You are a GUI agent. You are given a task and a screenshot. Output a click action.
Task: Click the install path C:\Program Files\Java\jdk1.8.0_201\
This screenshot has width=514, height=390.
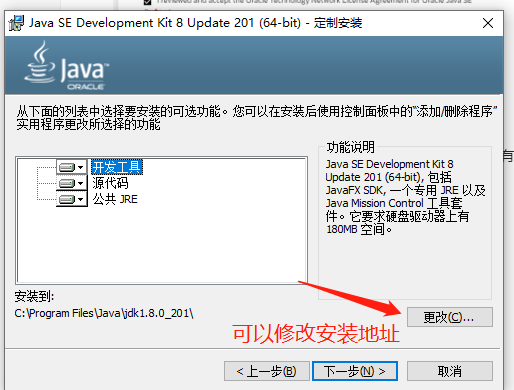(x=104, y=313)
